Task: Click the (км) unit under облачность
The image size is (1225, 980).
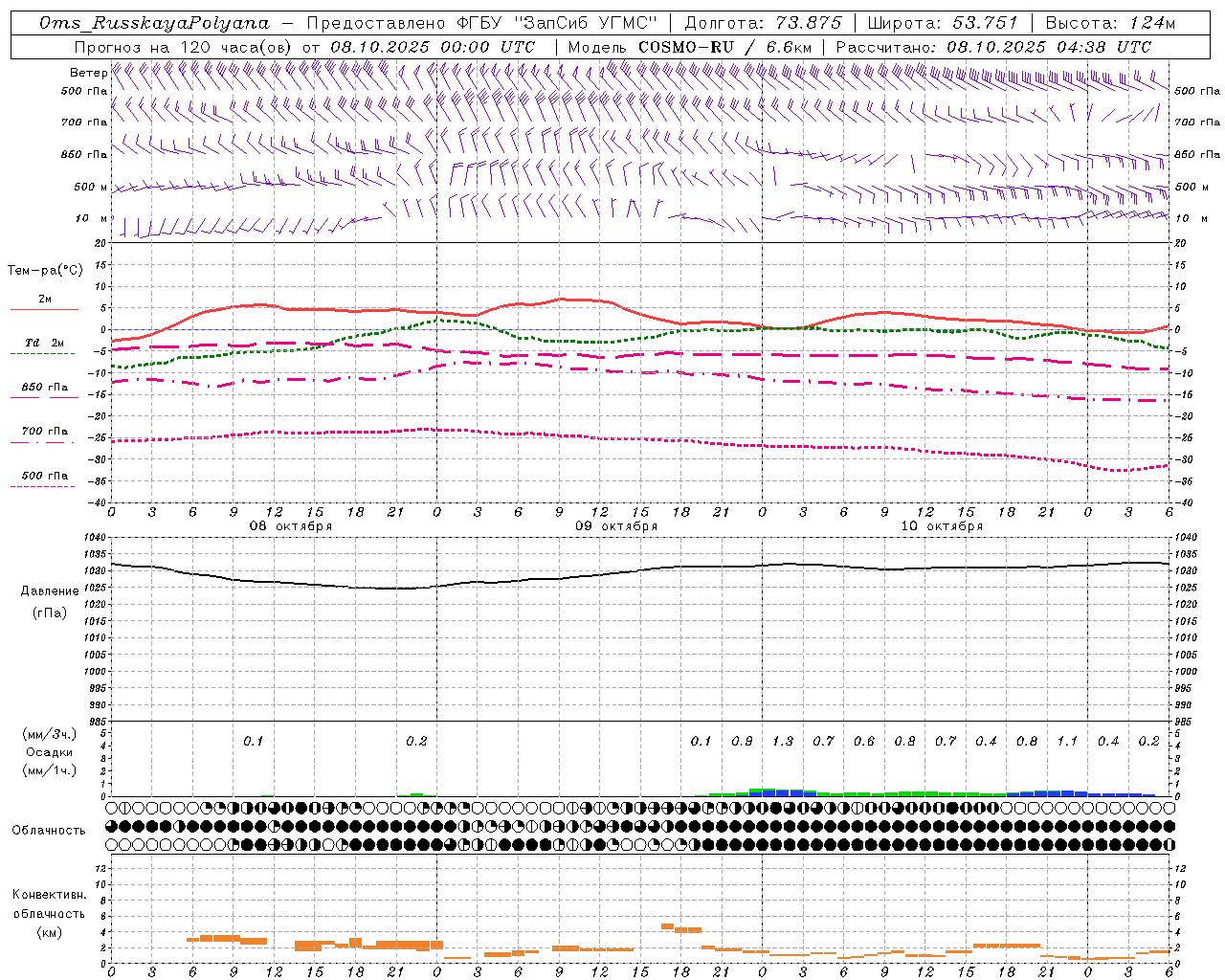Action: click(x=50, y=932)
